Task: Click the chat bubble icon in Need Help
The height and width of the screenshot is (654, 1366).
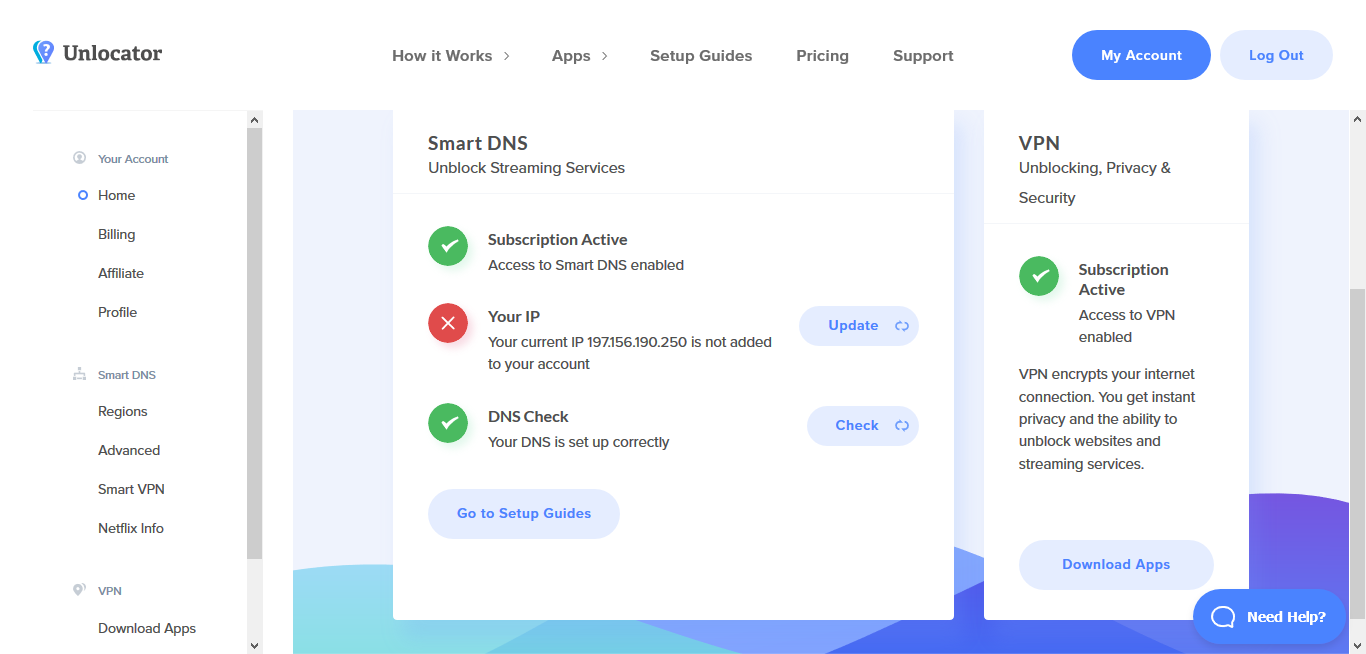Action: pos(1223,617)
